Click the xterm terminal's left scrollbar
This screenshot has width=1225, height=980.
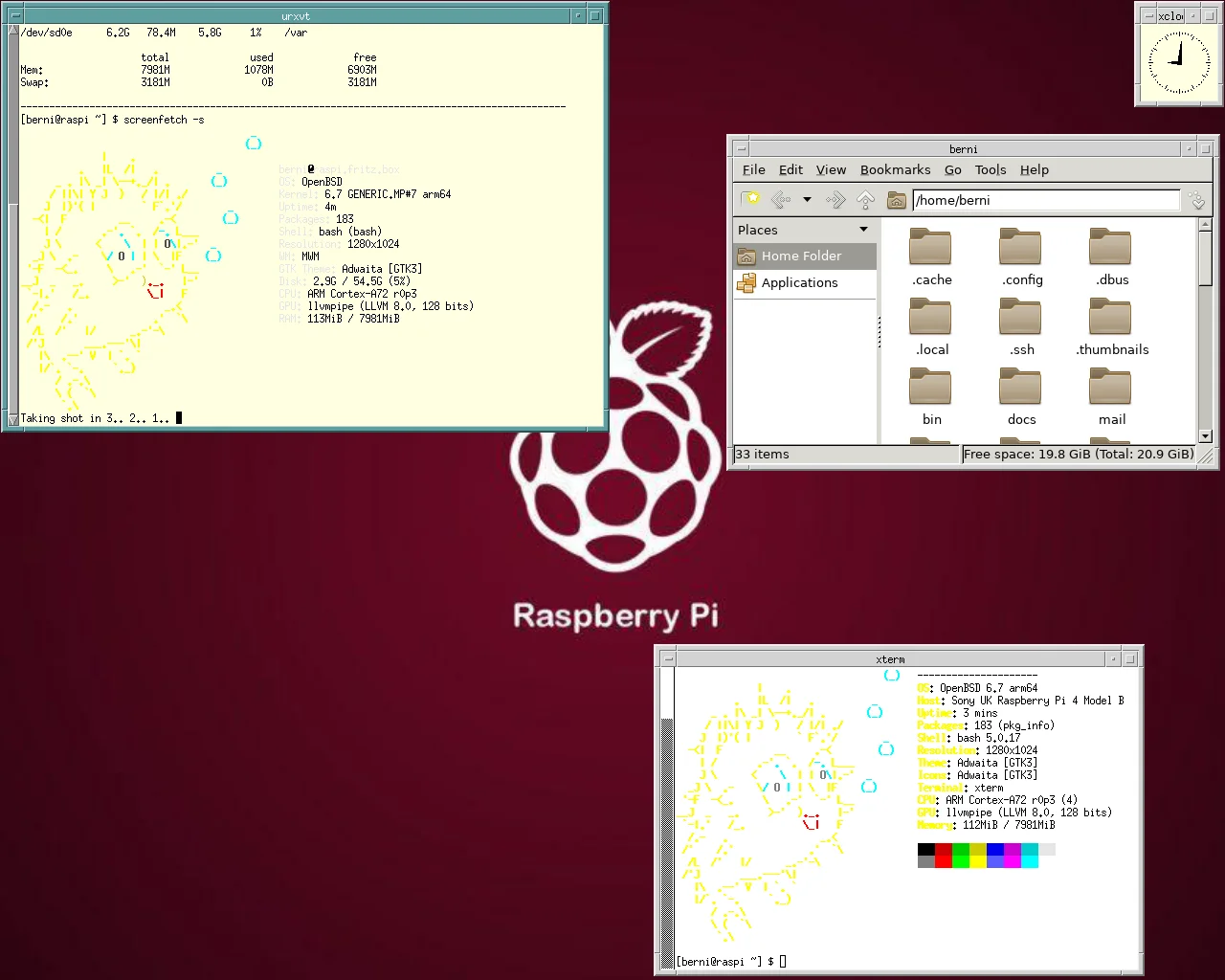click(x=668, y=819)
